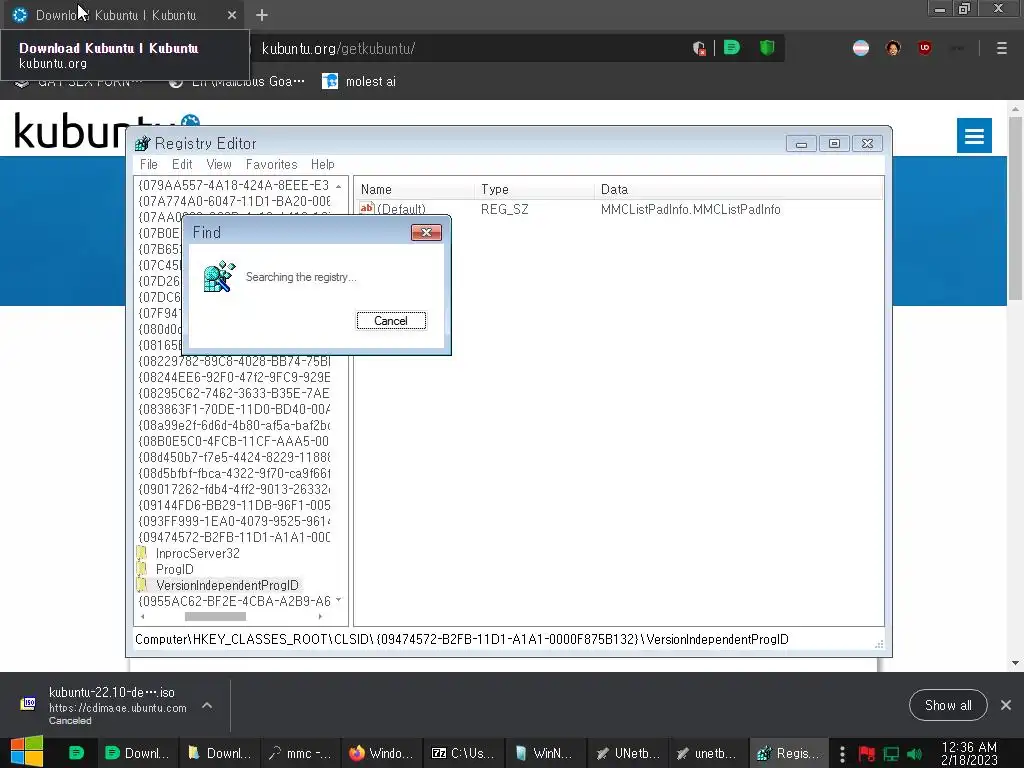Expand kubuntu-22.10 download options chevron

click(207, 705)
